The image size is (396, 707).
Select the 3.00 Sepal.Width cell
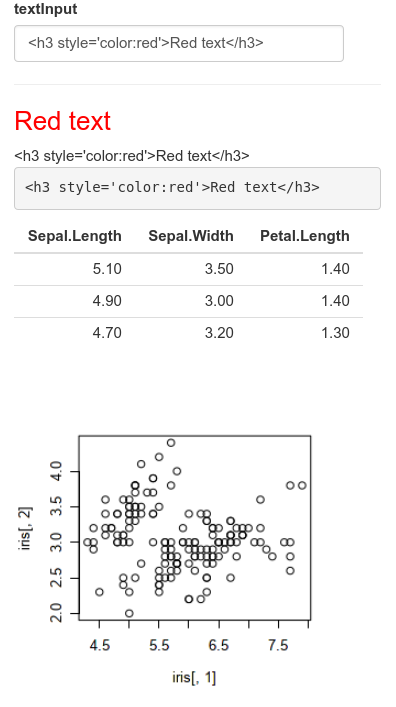[219, 301]
